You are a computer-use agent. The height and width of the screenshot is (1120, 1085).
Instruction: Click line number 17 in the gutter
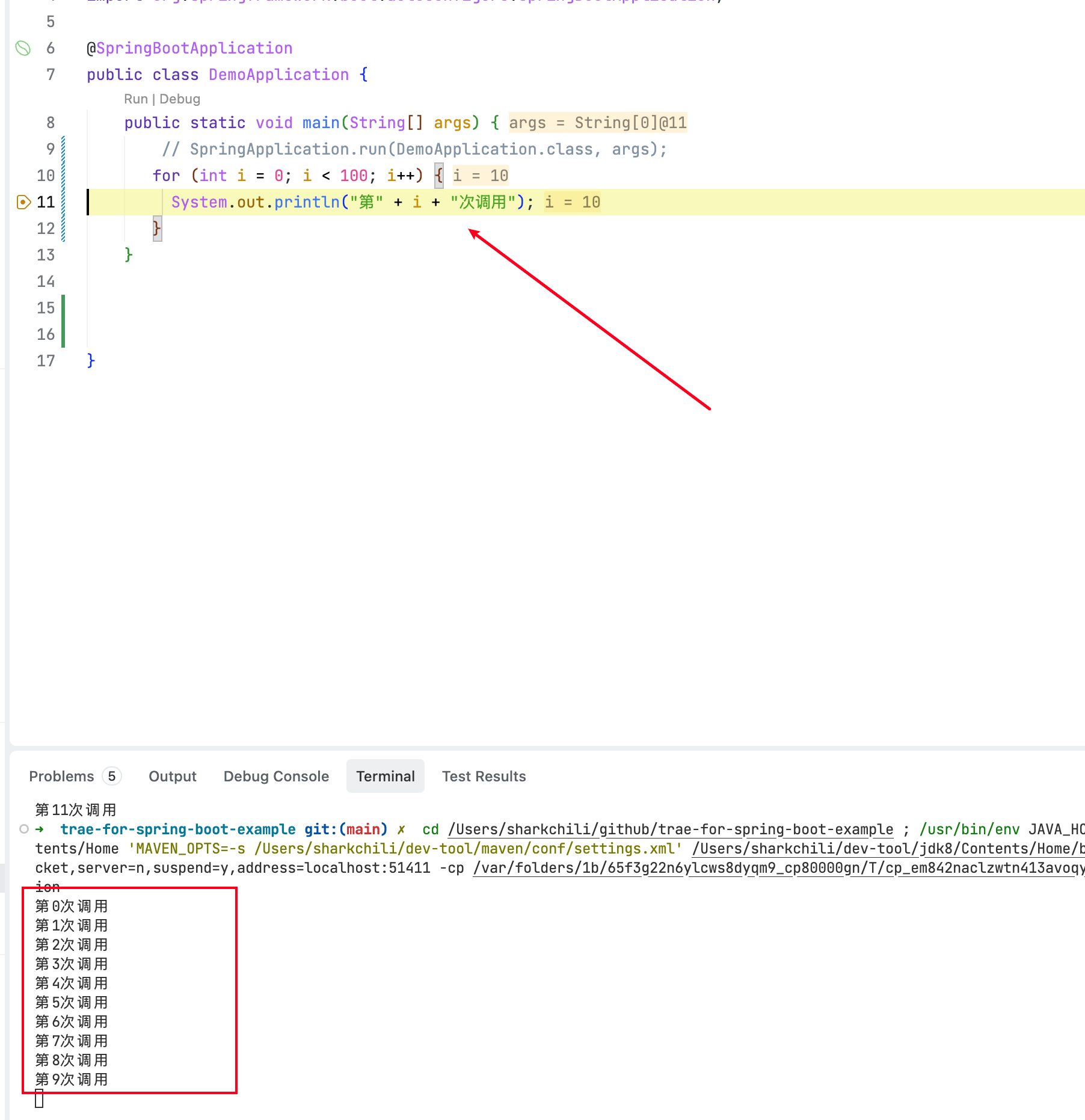coord(46,361)
